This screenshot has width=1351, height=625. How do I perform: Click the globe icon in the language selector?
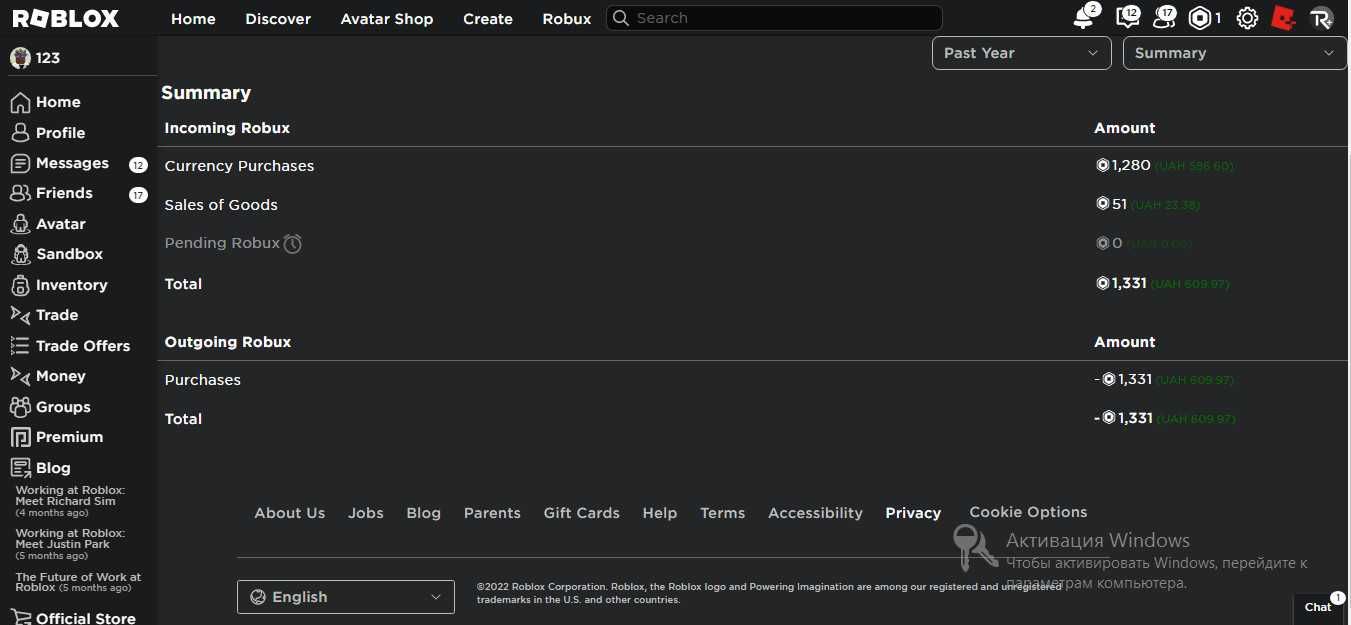tap(258, 597)
